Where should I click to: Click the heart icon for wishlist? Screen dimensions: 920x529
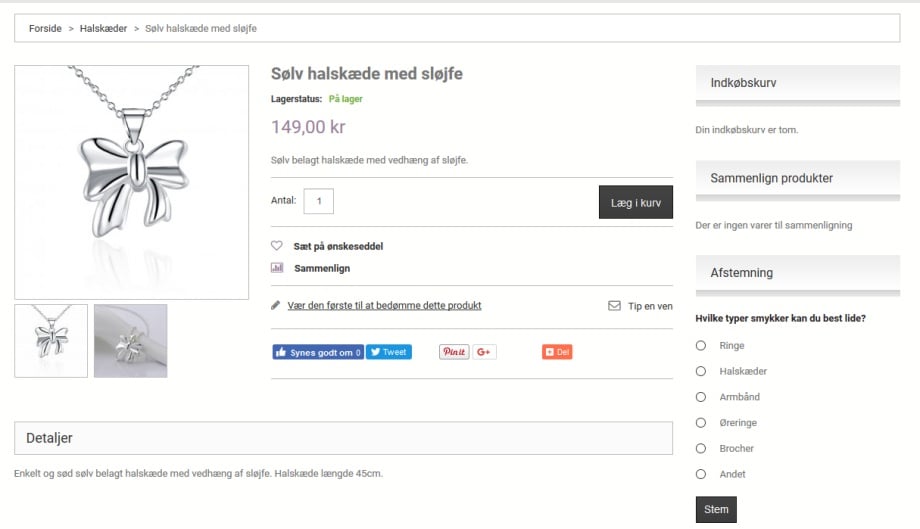[x=277, y=246]
